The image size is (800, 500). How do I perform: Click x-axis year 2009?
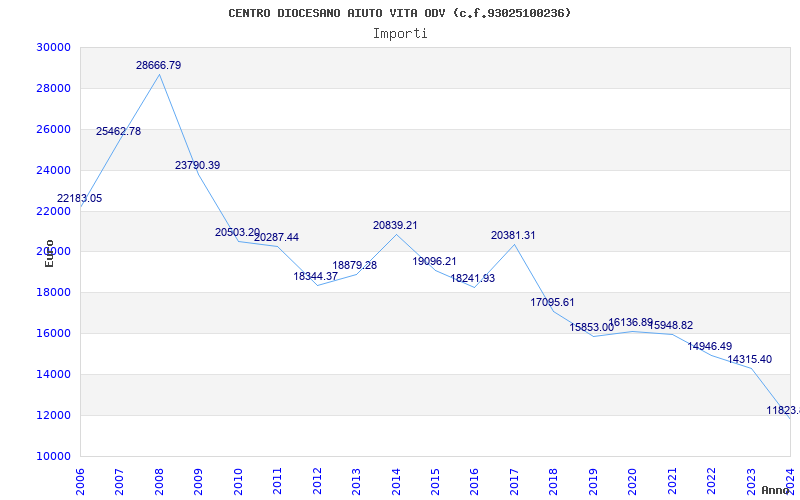click(198, 482)
